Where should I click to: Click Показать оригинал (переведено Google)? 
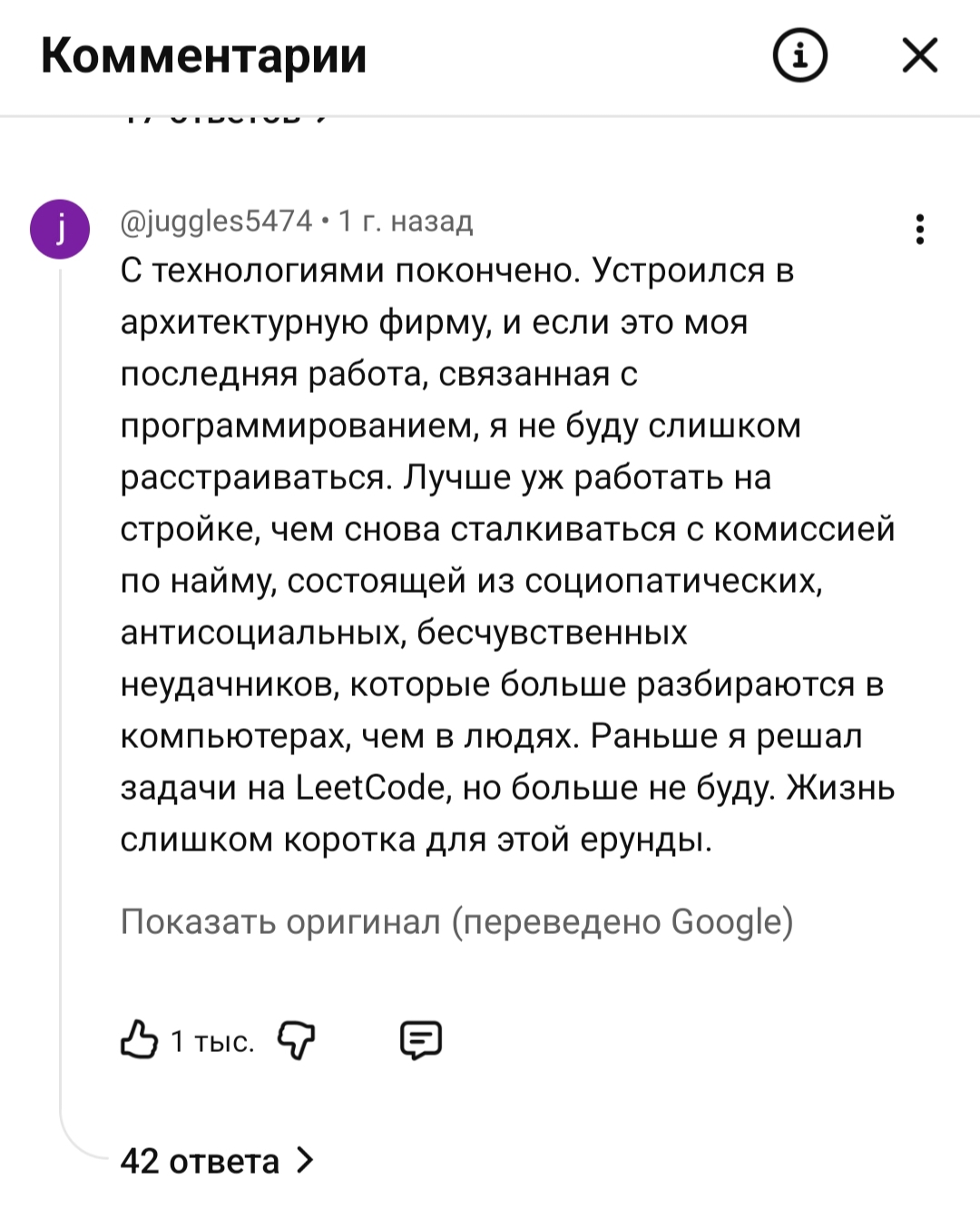click(456, 921)
